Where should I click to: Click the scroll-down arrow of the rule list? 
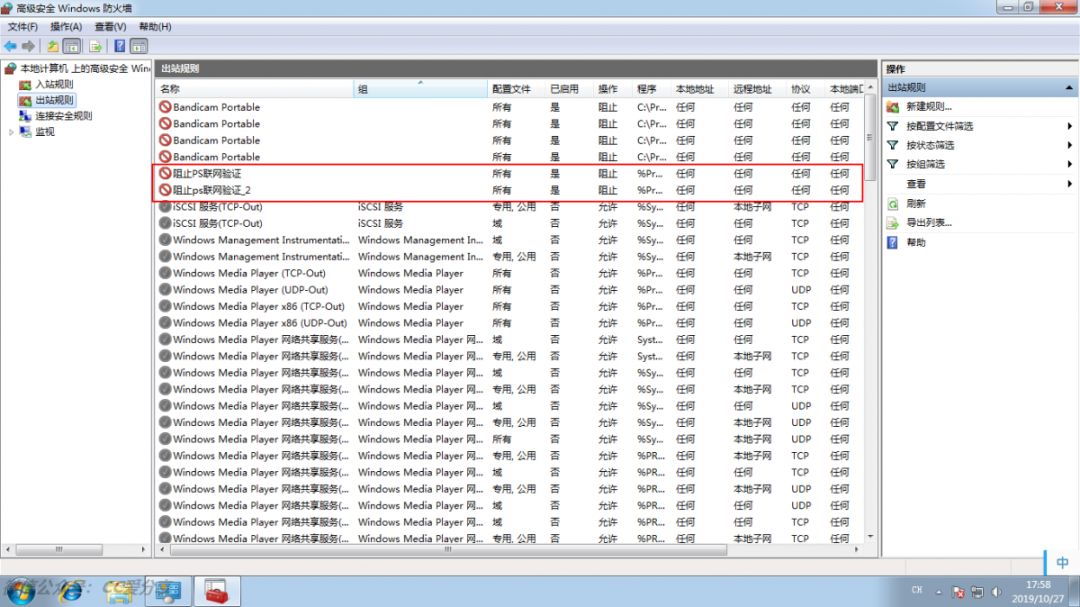(x=870, y=536)
